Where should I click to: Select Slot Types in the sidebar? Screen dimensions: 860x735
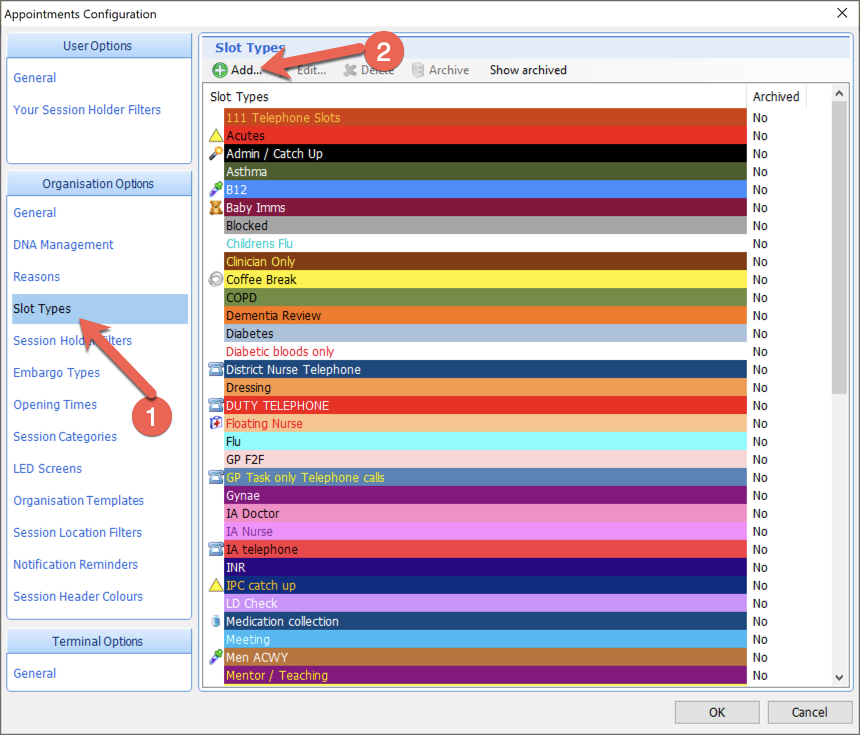[100, 309]
